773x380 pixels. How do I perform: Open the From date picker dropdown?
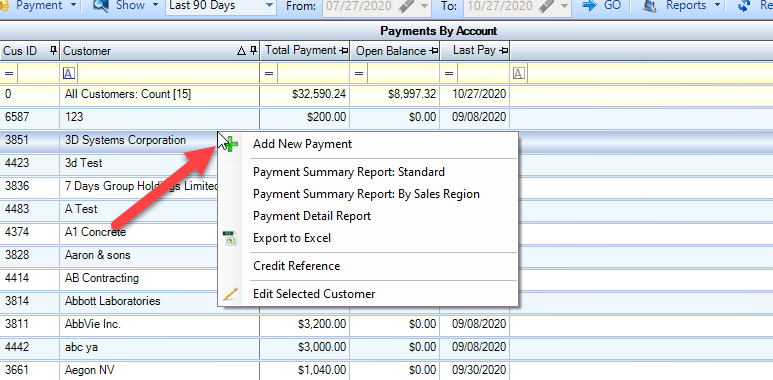tap(425, 6)
